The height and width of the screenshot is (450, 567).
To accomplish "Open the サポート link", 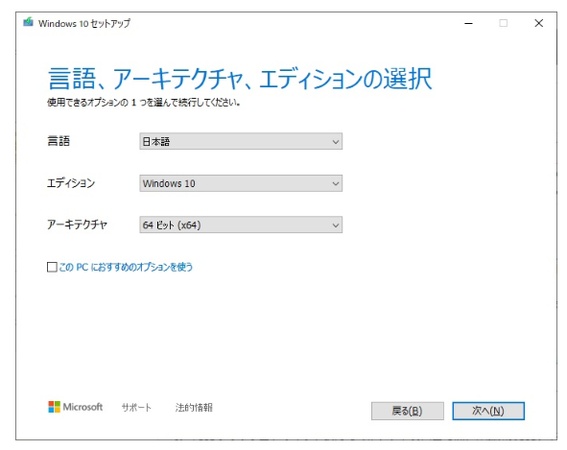I will click(136, 408).
